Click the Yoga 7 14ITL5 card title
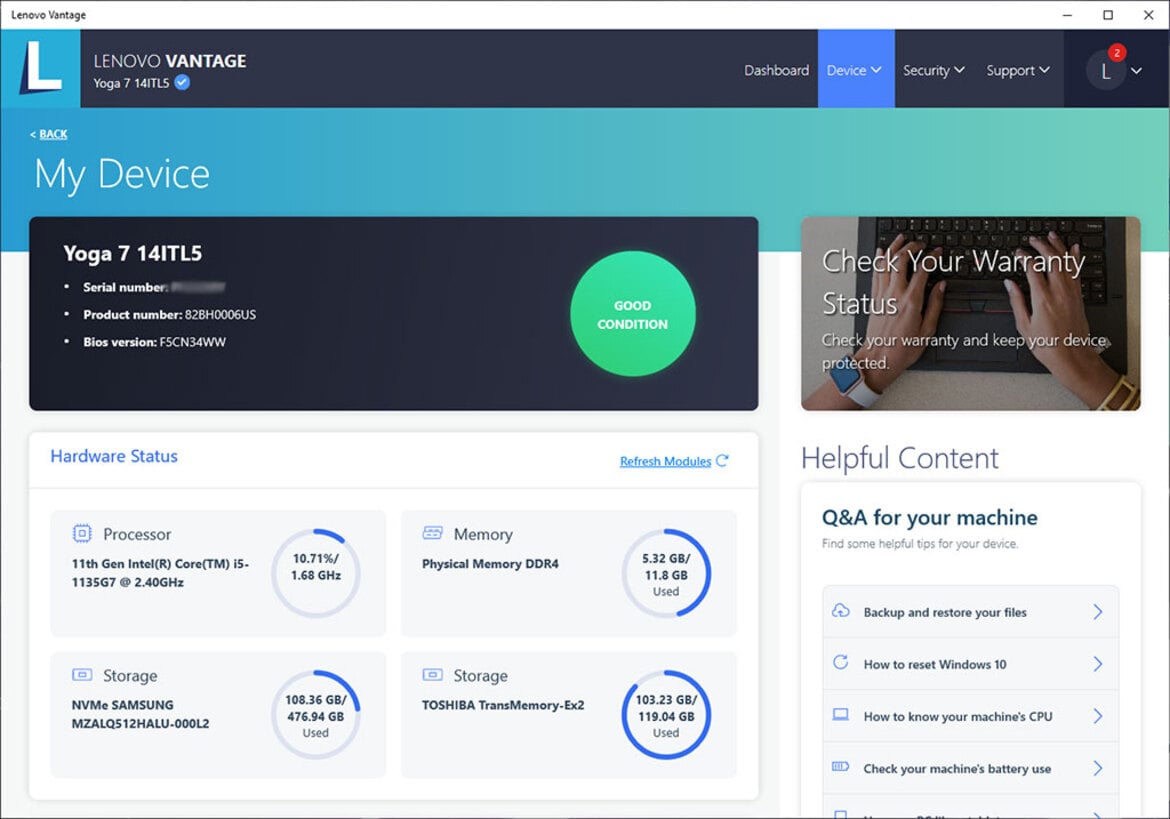 click(133, 254)
